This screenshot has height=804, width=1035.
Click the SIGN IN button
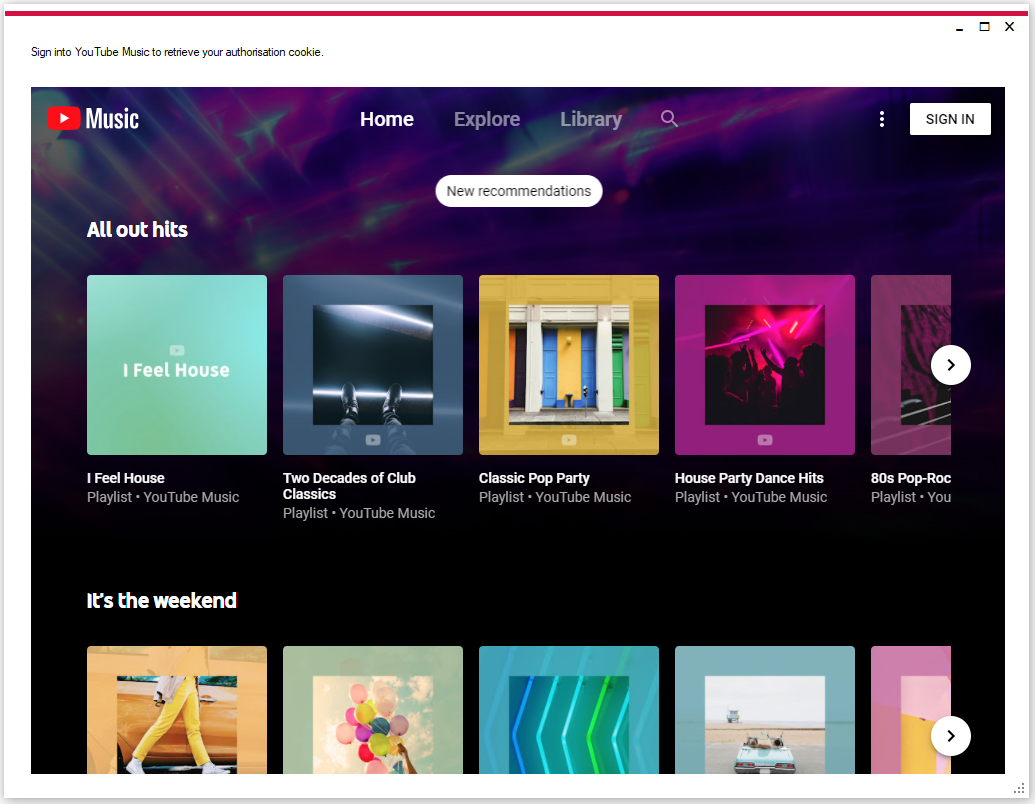[950, 119]
